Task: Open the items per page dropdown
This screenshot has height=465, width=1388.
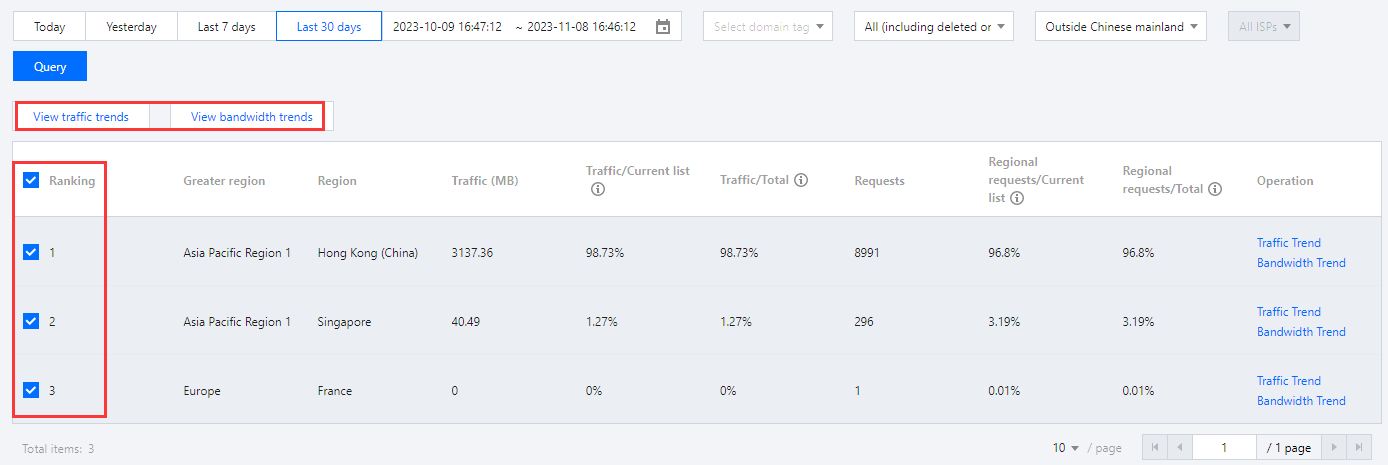Action: 1066,448
